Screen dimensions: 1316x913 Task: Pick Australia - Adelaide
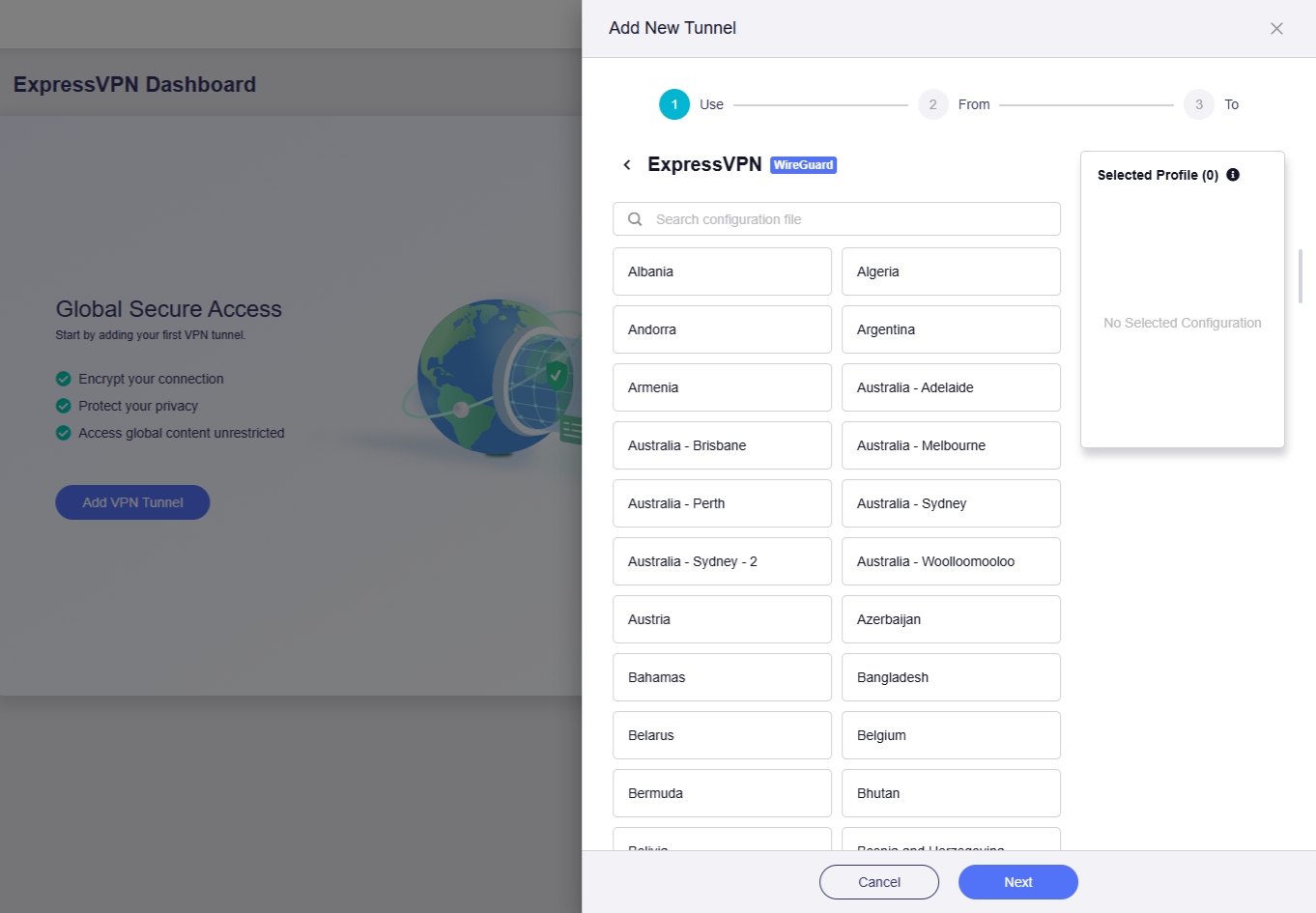(x=951, y=387)
